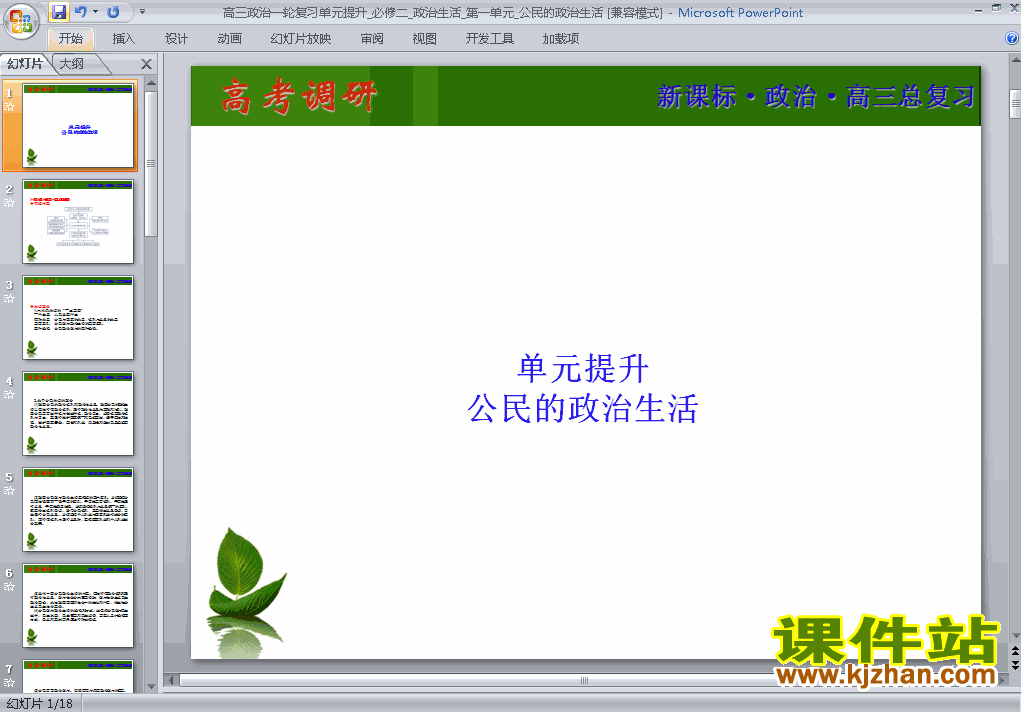The height and width of the screenshot is (712, 1021).
Task: Expand the undo history dropdown arrow
Action: [x=95, y=12]
